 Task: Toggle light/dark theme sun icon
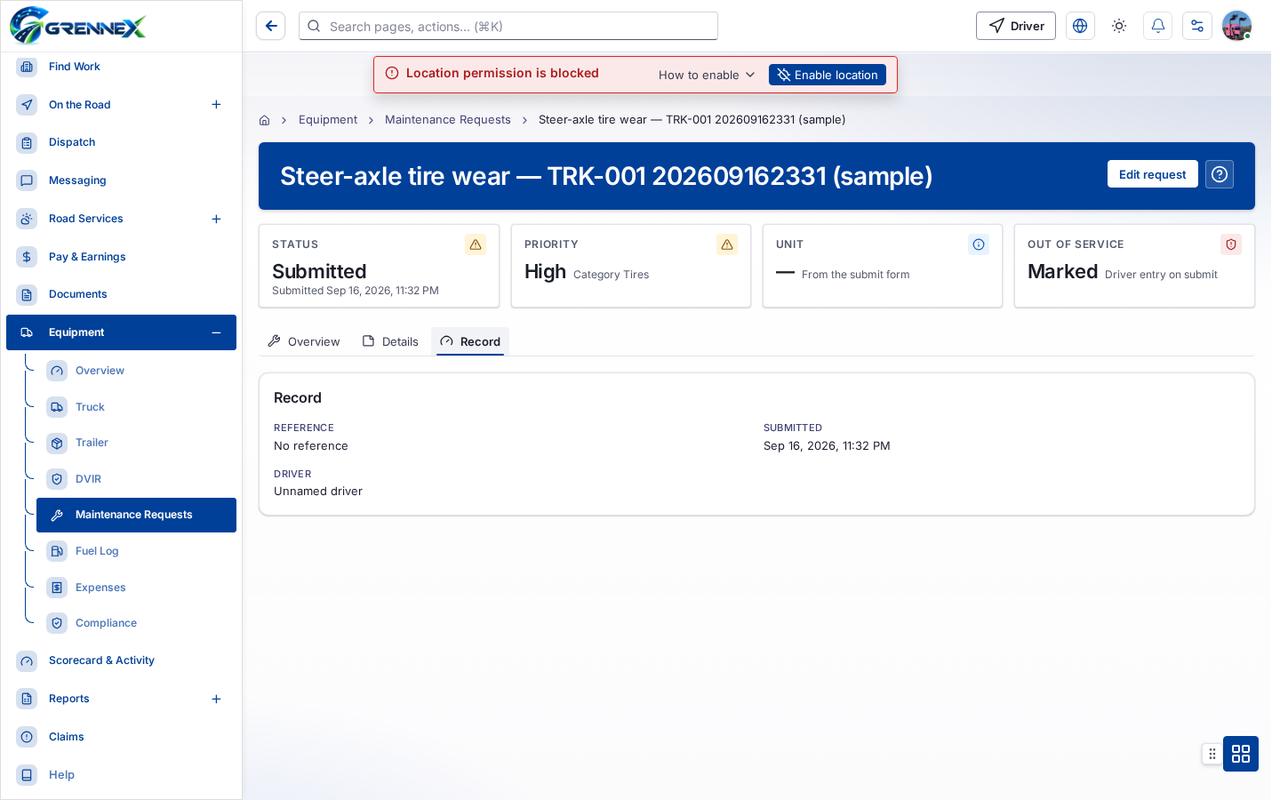[x=1119, y=26]
